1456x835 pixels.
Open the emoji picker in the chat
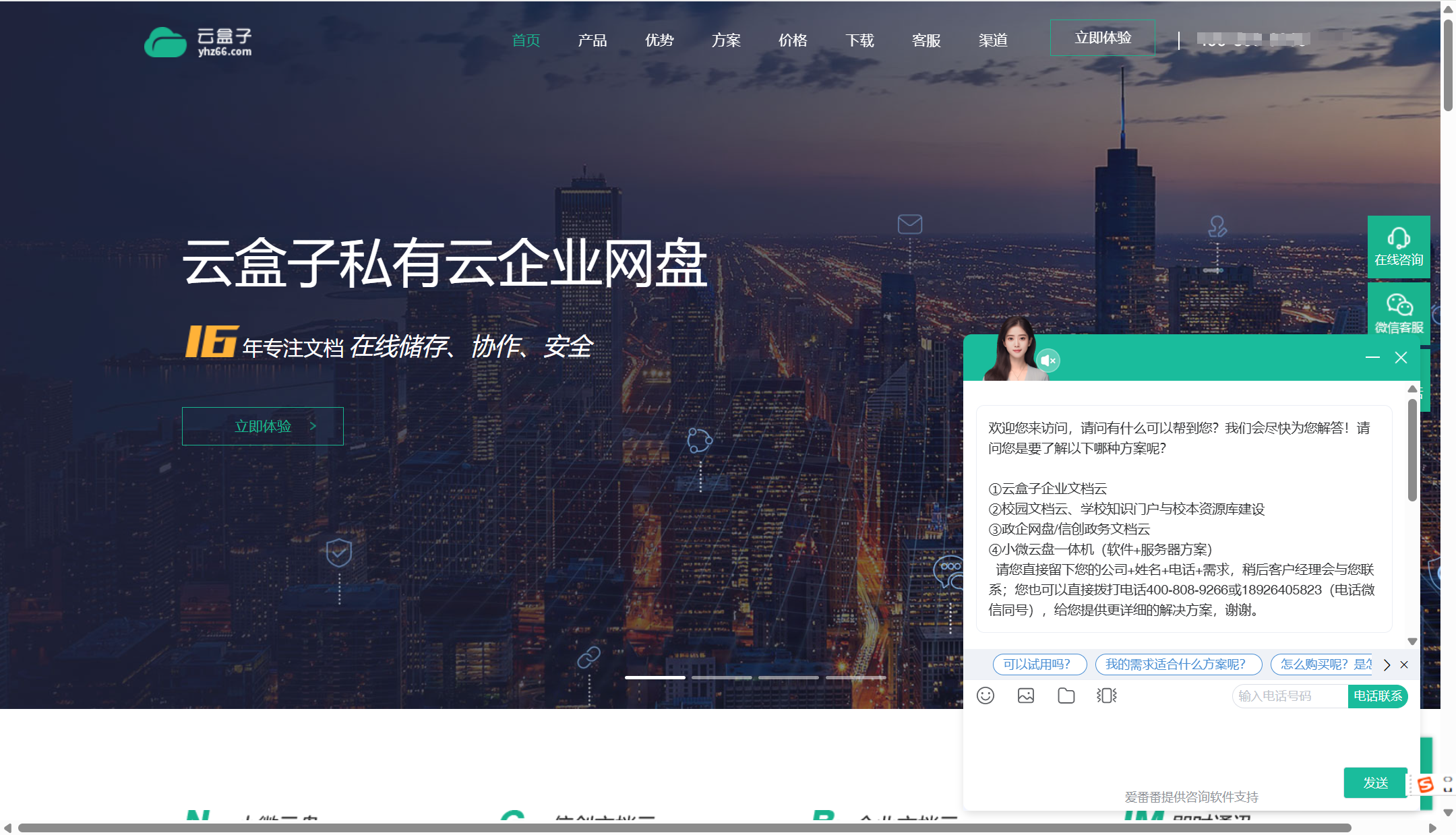[x=986, y=695]
